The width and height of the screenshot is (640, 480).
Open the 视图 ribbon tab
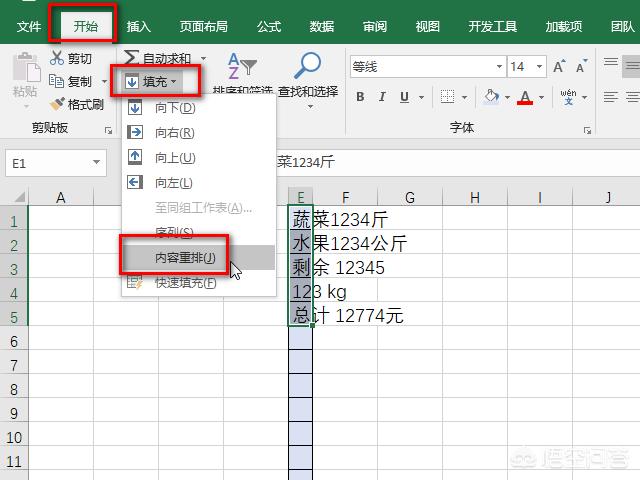[x=427, y=27]
